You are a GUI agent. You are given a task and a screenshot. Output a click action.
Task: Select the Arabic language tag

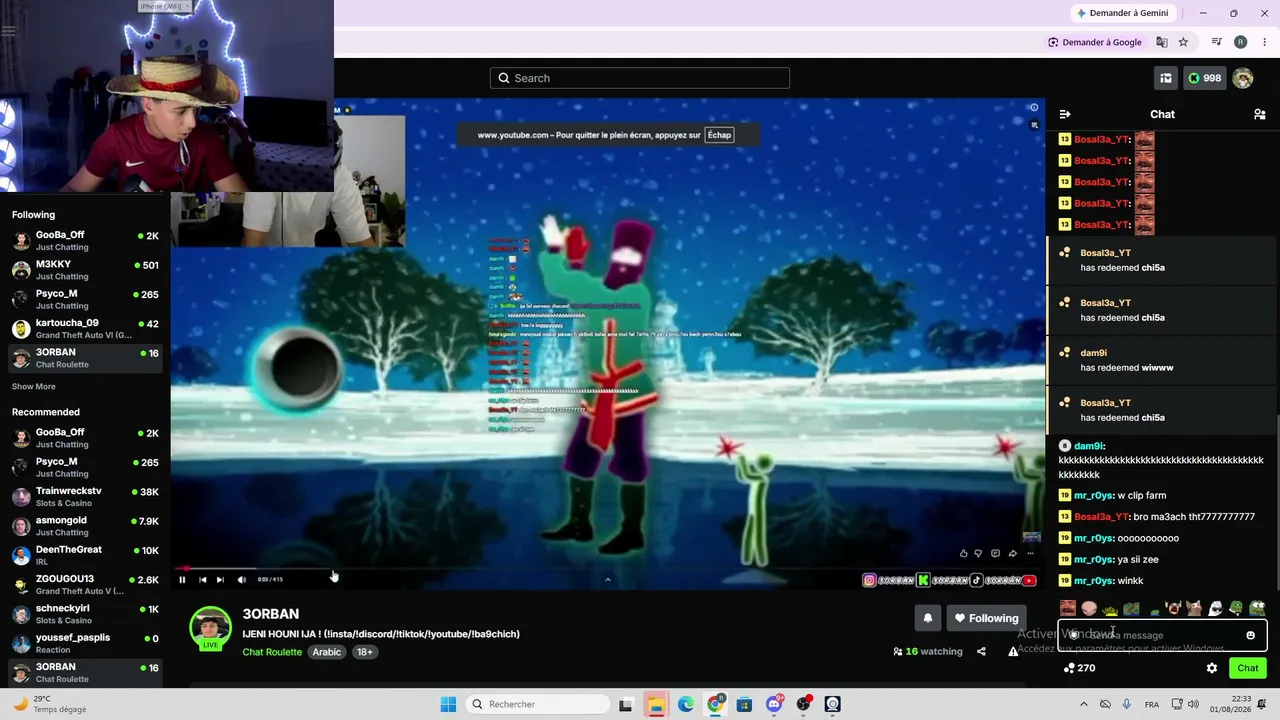327,652
